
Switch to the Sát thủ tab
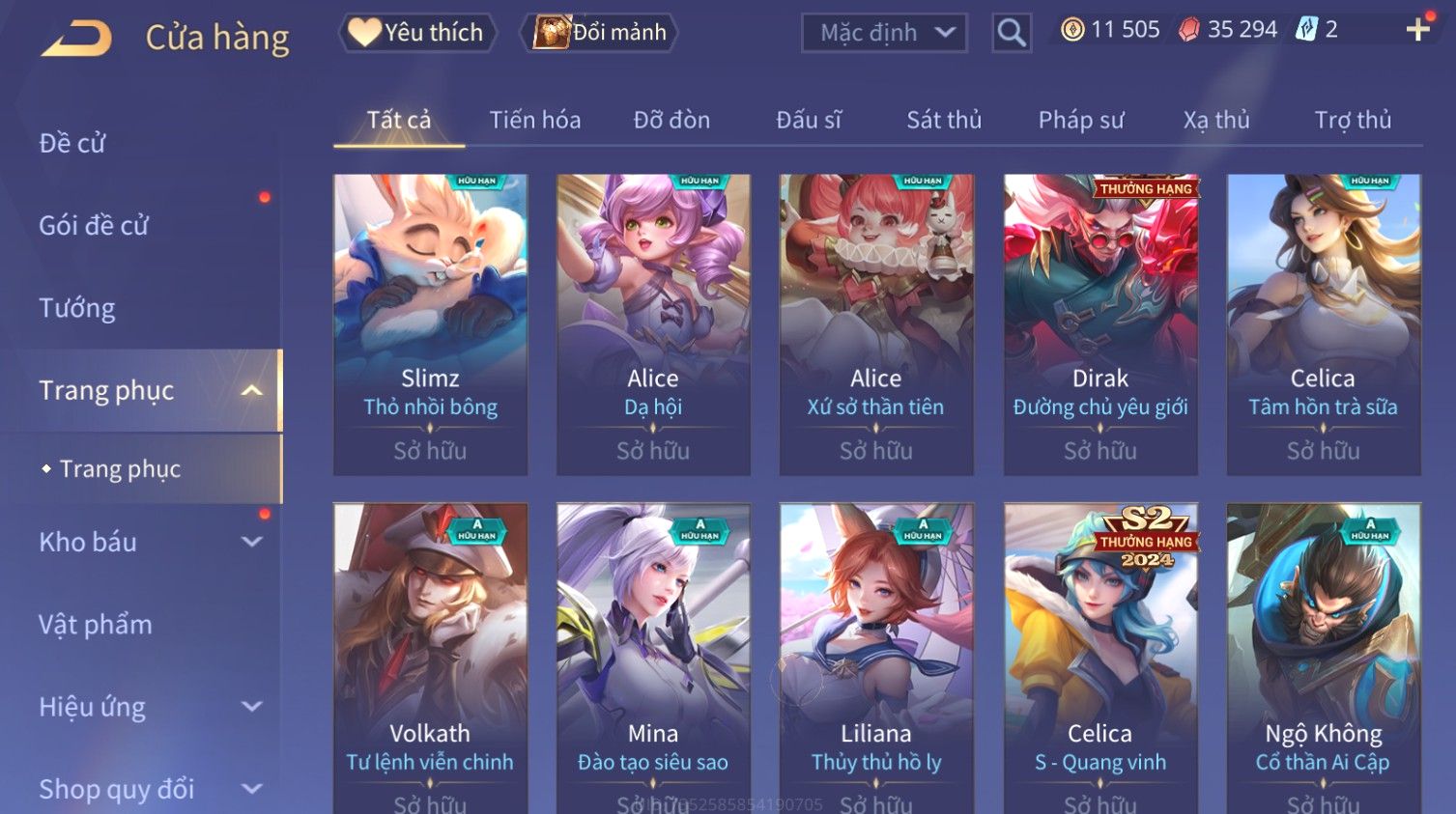coord(944,120)
